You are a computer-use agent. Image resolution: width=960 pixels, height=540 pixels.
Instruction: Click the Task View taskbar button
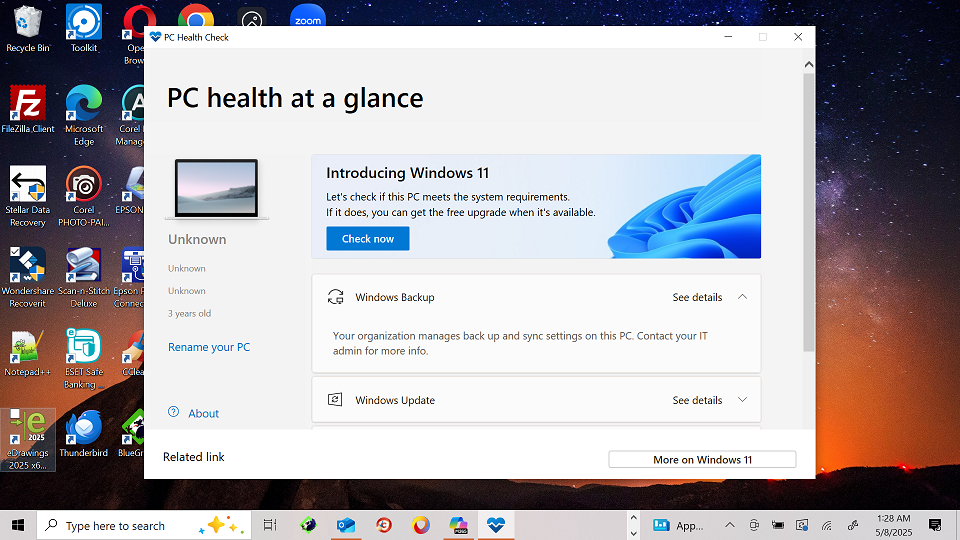(269, 525)
